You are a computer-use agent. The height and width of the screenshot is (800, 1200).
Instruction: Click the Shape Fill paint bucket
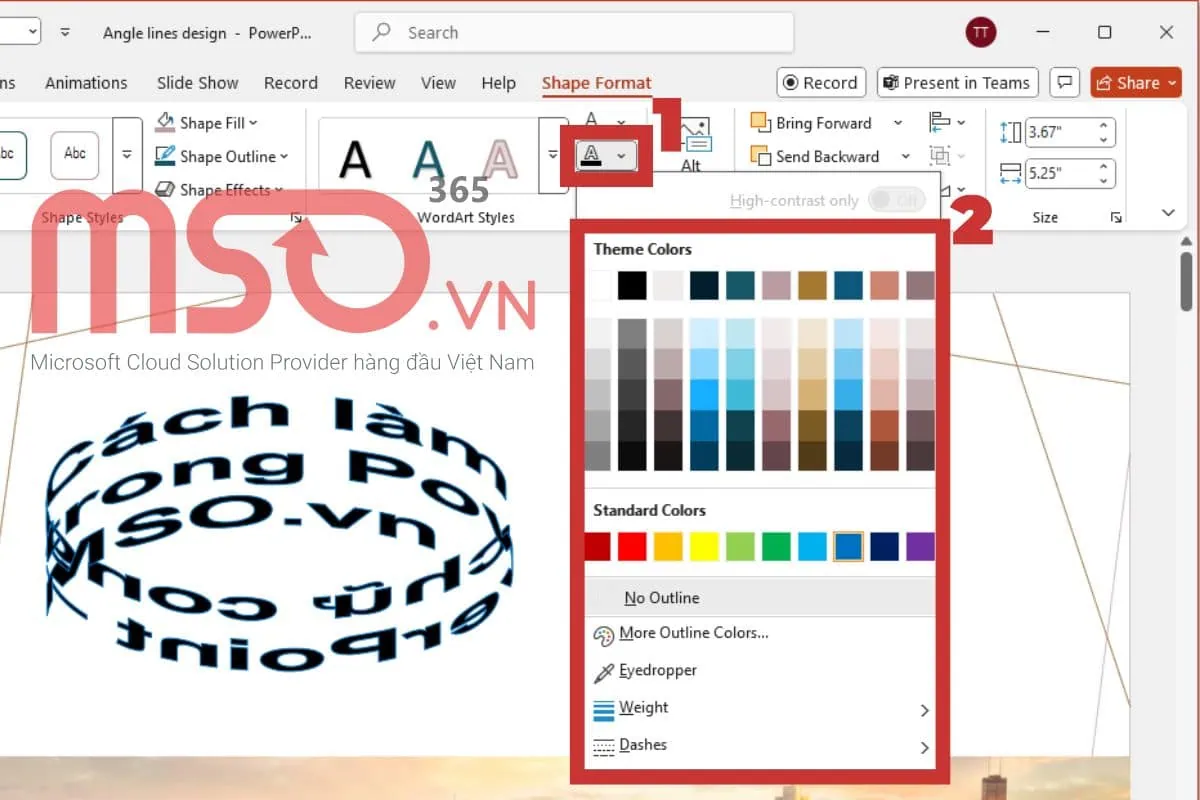pos(166,123)
